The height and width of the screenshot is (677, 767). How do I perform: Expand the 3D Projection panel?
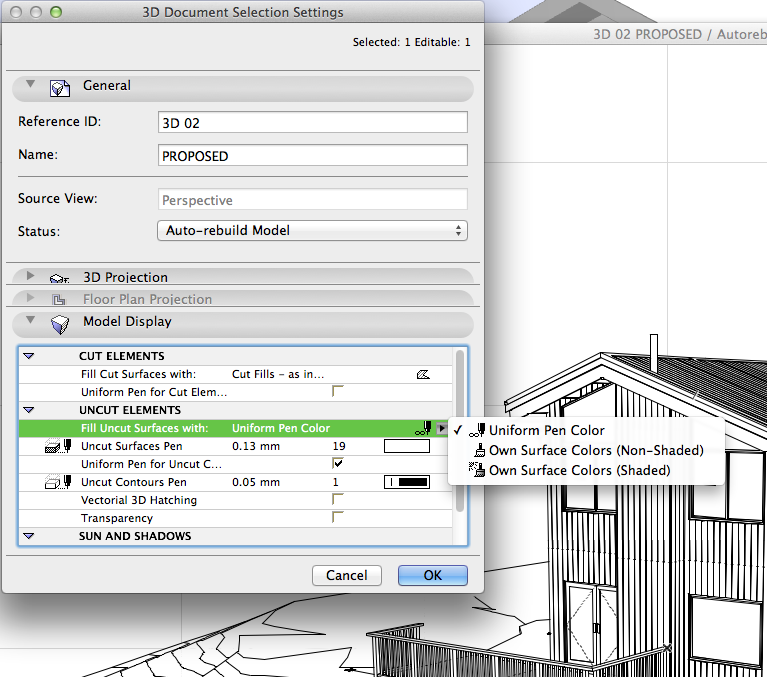click(x=30, y=275)
